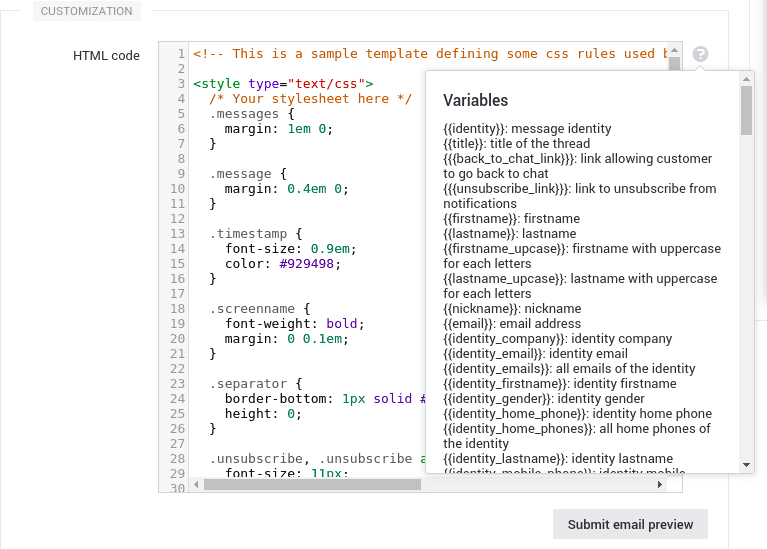Click the code editor's horizontal scrollbar thumb
767x549 pixels.
click(x=311, y=484)
